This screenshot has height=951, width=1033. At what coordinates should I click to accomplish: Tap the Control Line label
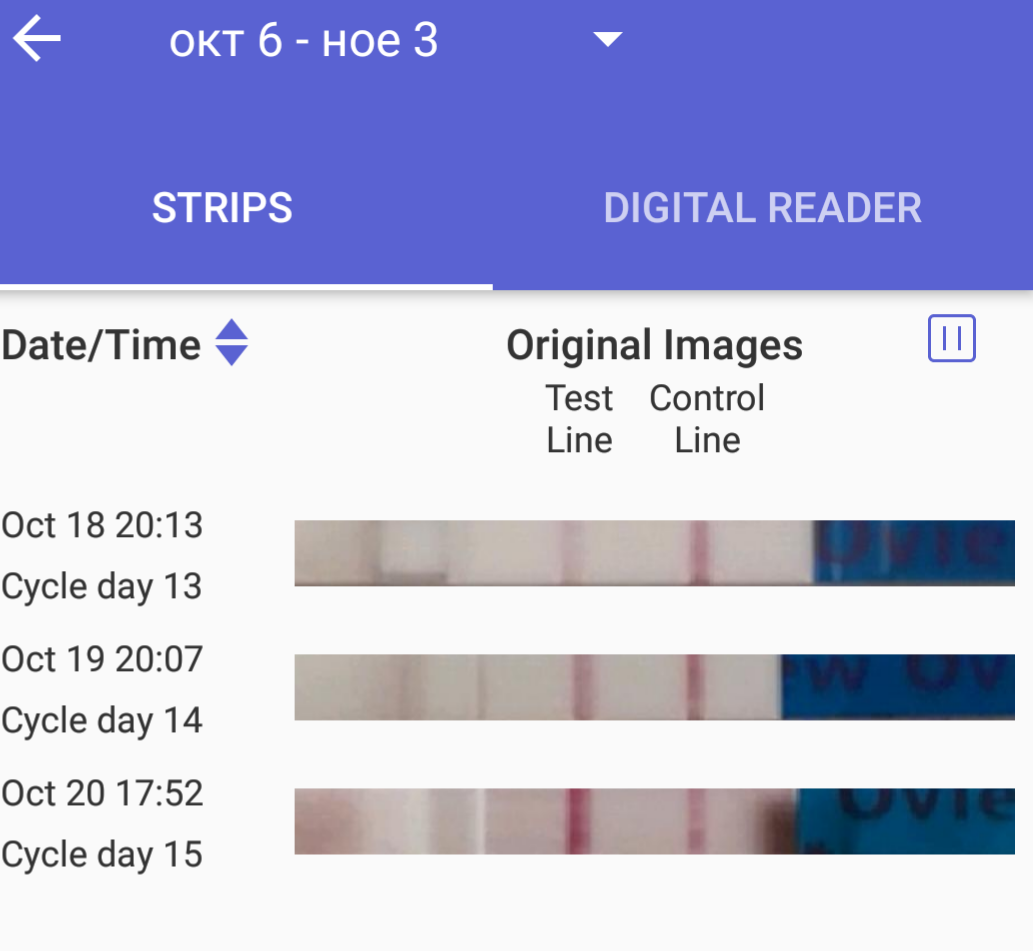coord(707,419)
